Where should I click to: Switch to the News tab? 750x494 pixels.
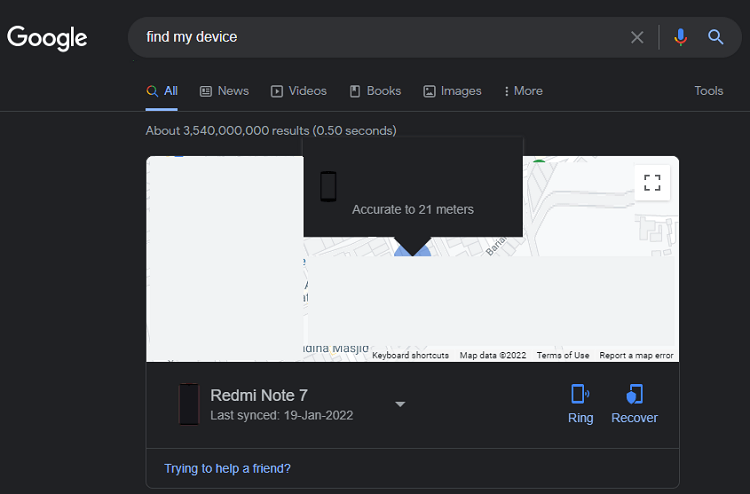click(224, 91)
